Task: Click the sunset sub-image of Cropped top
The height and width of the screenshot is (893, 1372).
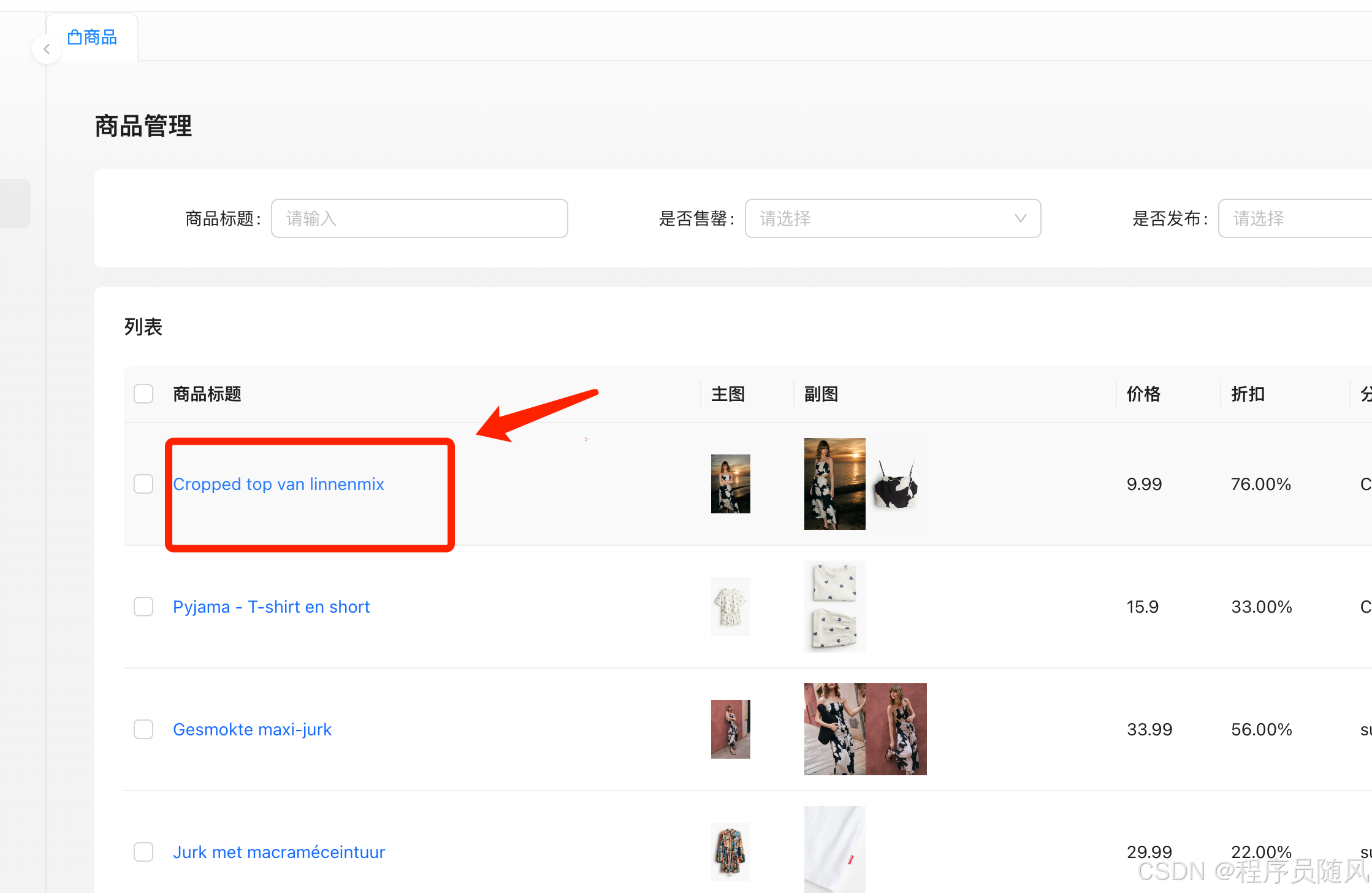Action: tap(834, 483)
